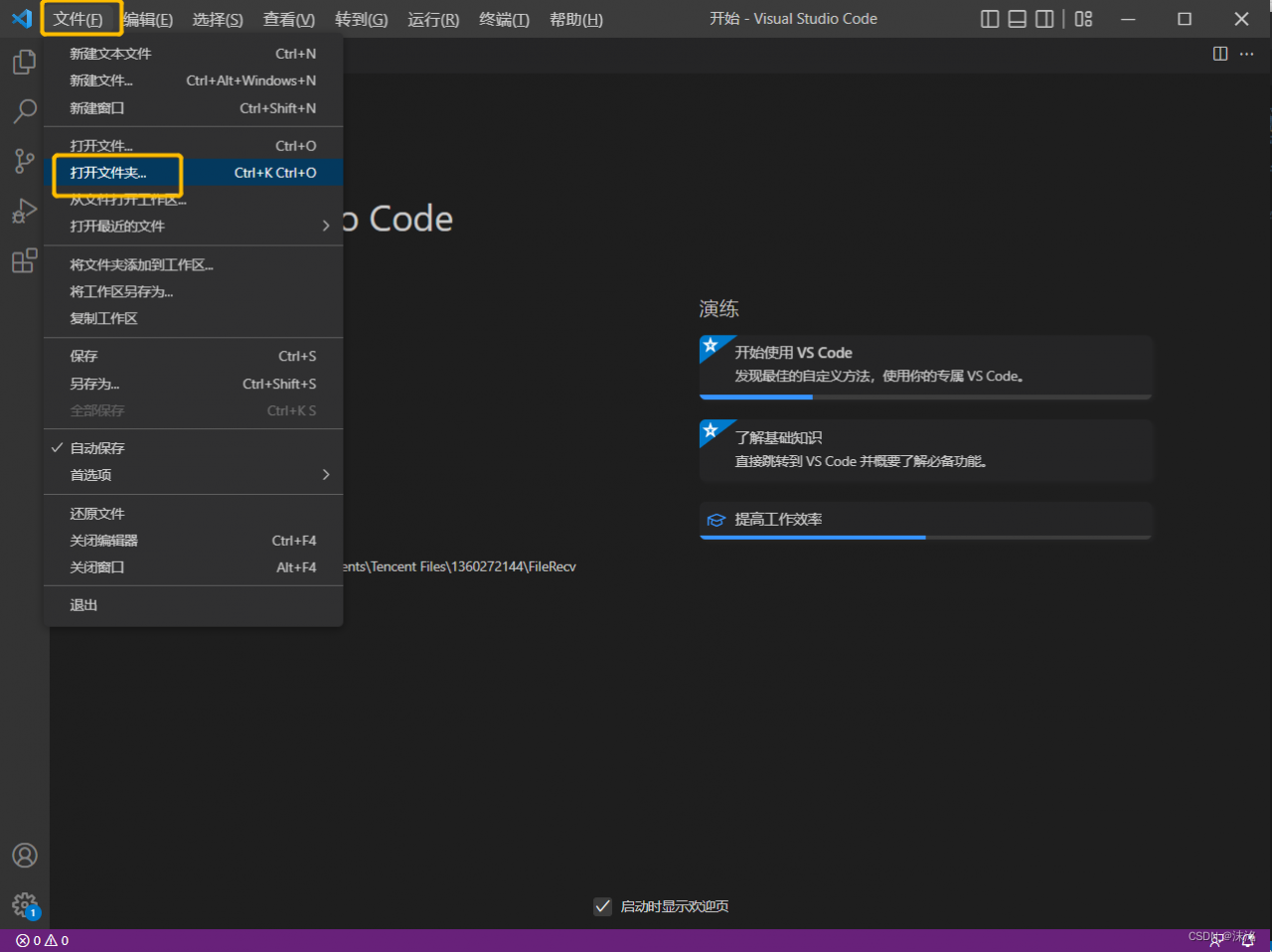This screenshot has width=1272, height=952.
Task: Choose 新建文件... menu entry
Action: click(x=193, y=80)
